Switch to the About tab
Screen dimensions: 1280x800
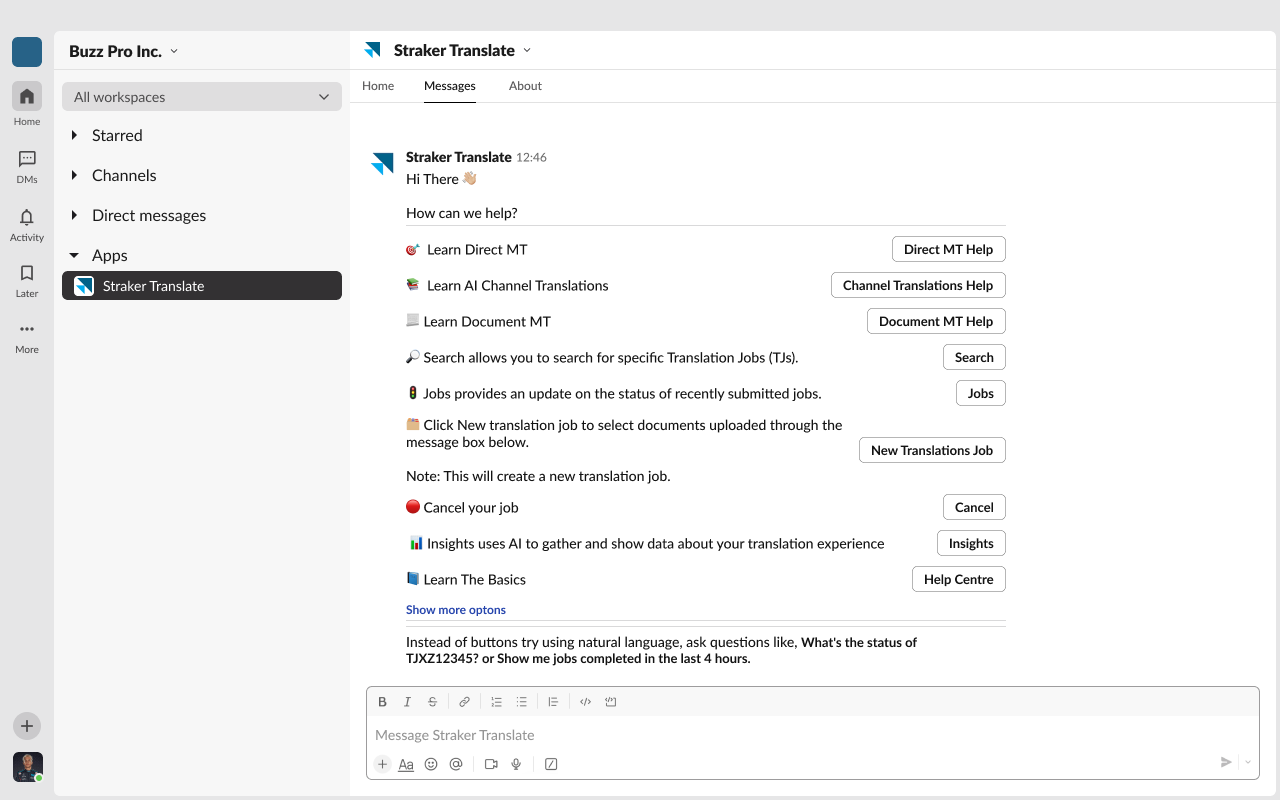[525, 86]
